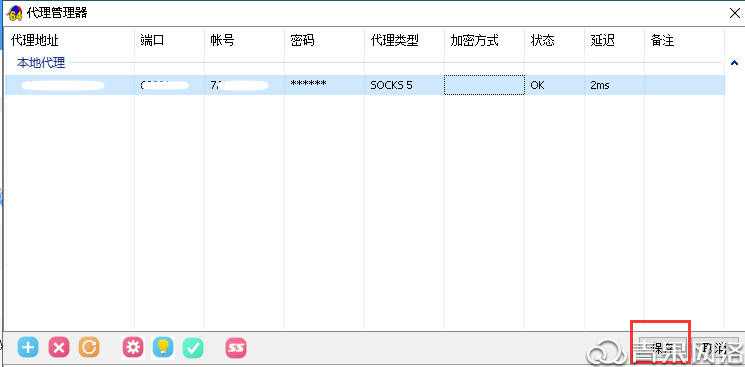The height and width of the screenshot is (367, 745).
Task: Open the red SS proxy icon
Action: (236, 348)
